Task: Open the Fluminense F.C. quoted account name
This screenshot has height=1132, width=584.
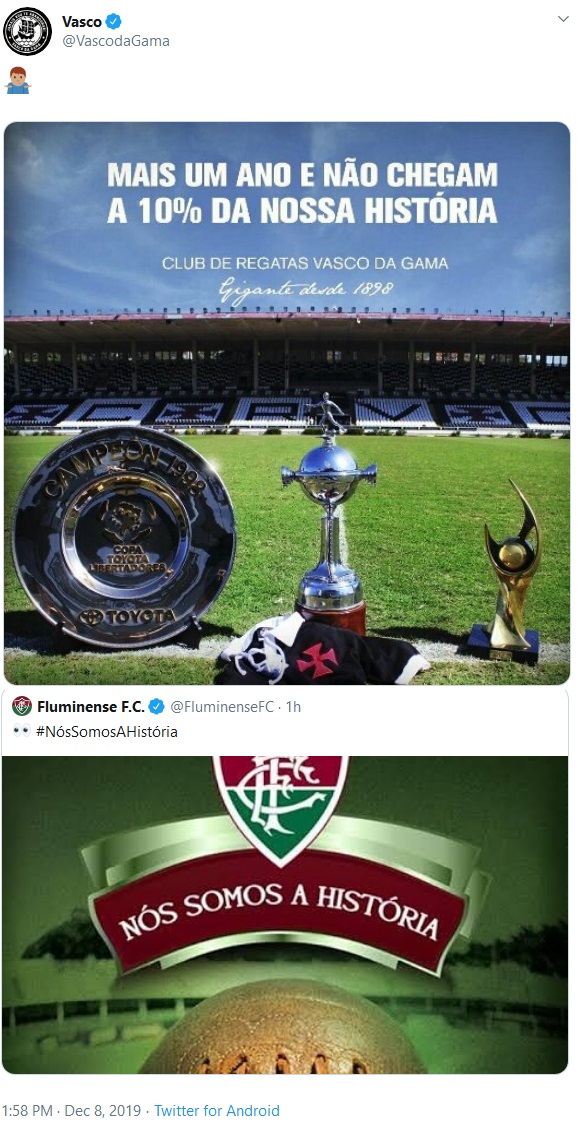Action: (91, 707)
